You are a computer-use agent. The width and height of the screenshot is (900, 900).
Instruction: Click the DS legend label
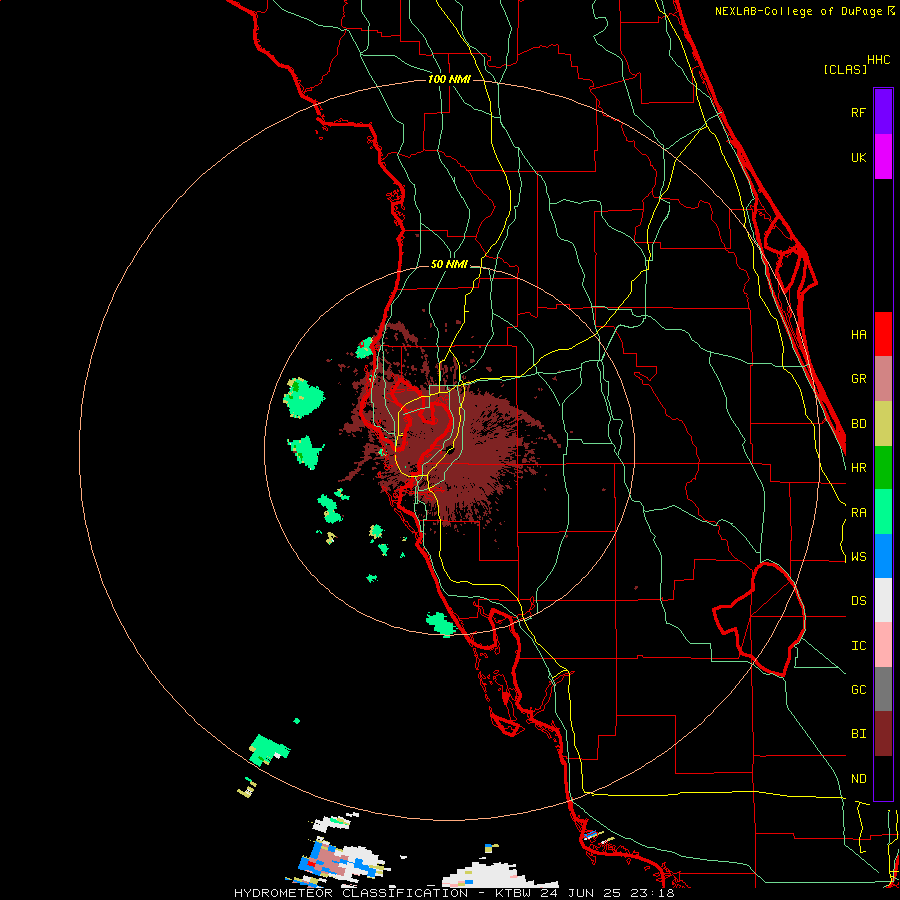(858, 601)
